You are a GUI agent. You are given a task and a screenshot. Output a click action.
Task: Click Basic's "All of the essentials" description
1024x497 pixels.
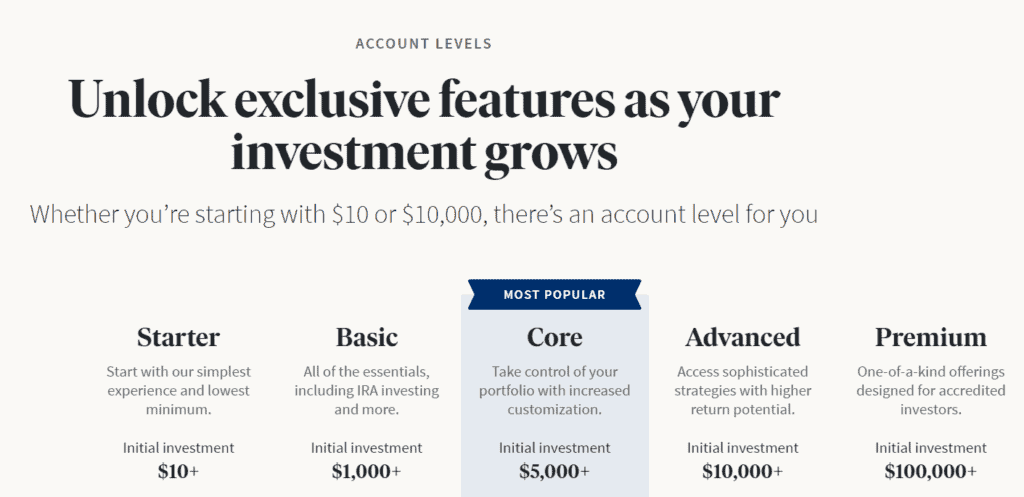[366, 390]
